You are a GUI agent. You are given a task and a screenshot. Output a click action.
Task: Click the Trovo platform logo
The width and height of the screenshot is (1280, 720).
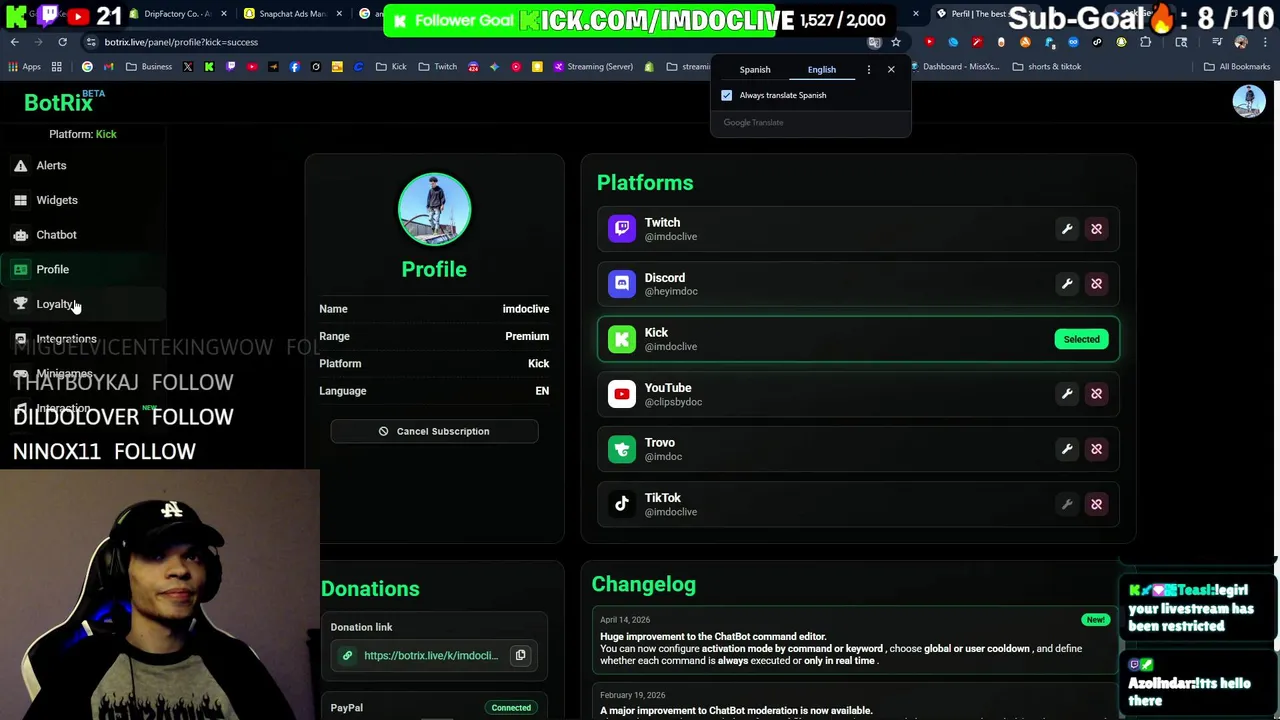[x=622, y=449]
